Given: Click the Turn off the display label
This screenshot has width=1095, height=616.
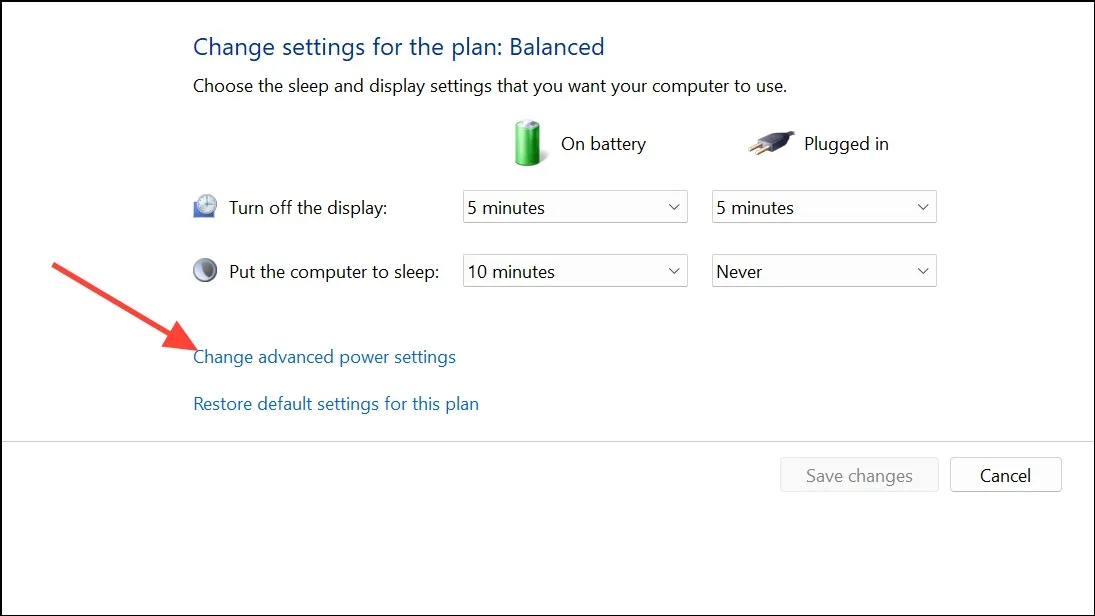Looking at the screenshot, I should coord(308,207).
